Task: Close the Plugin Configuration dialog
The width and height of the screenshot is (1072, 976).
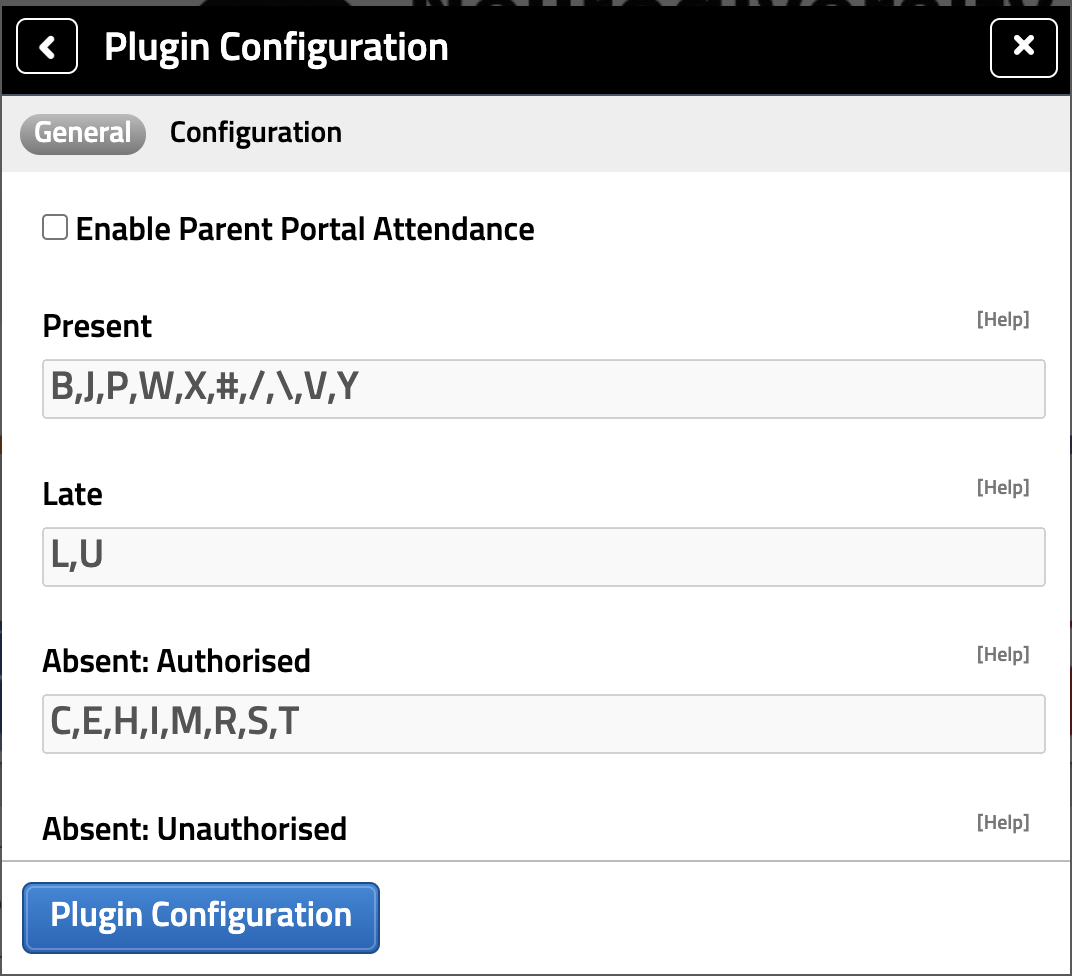Action: point(1024,47)
